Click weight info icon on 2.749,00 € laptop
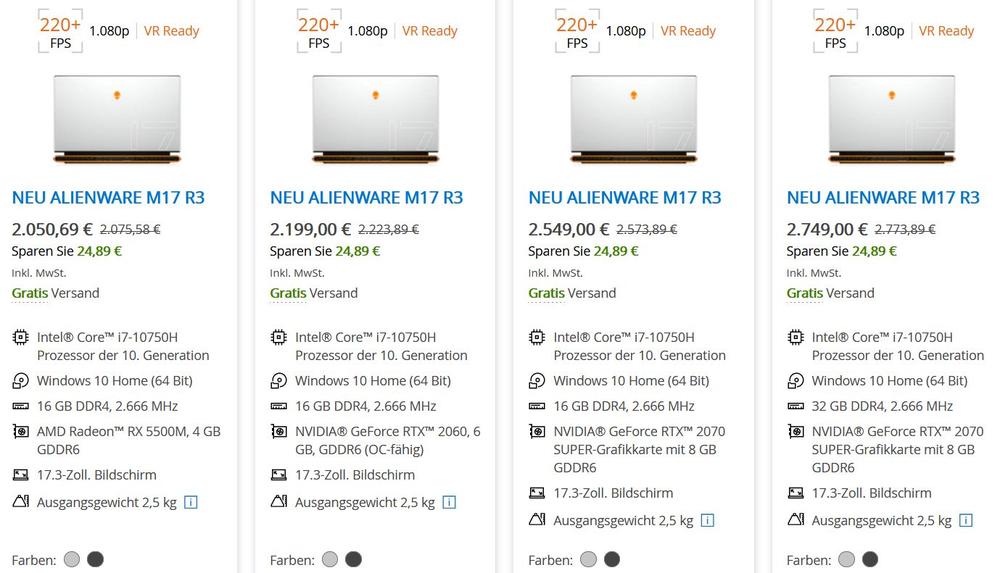1000x573 pixels. pyautogui.click(x=966, y=520)
